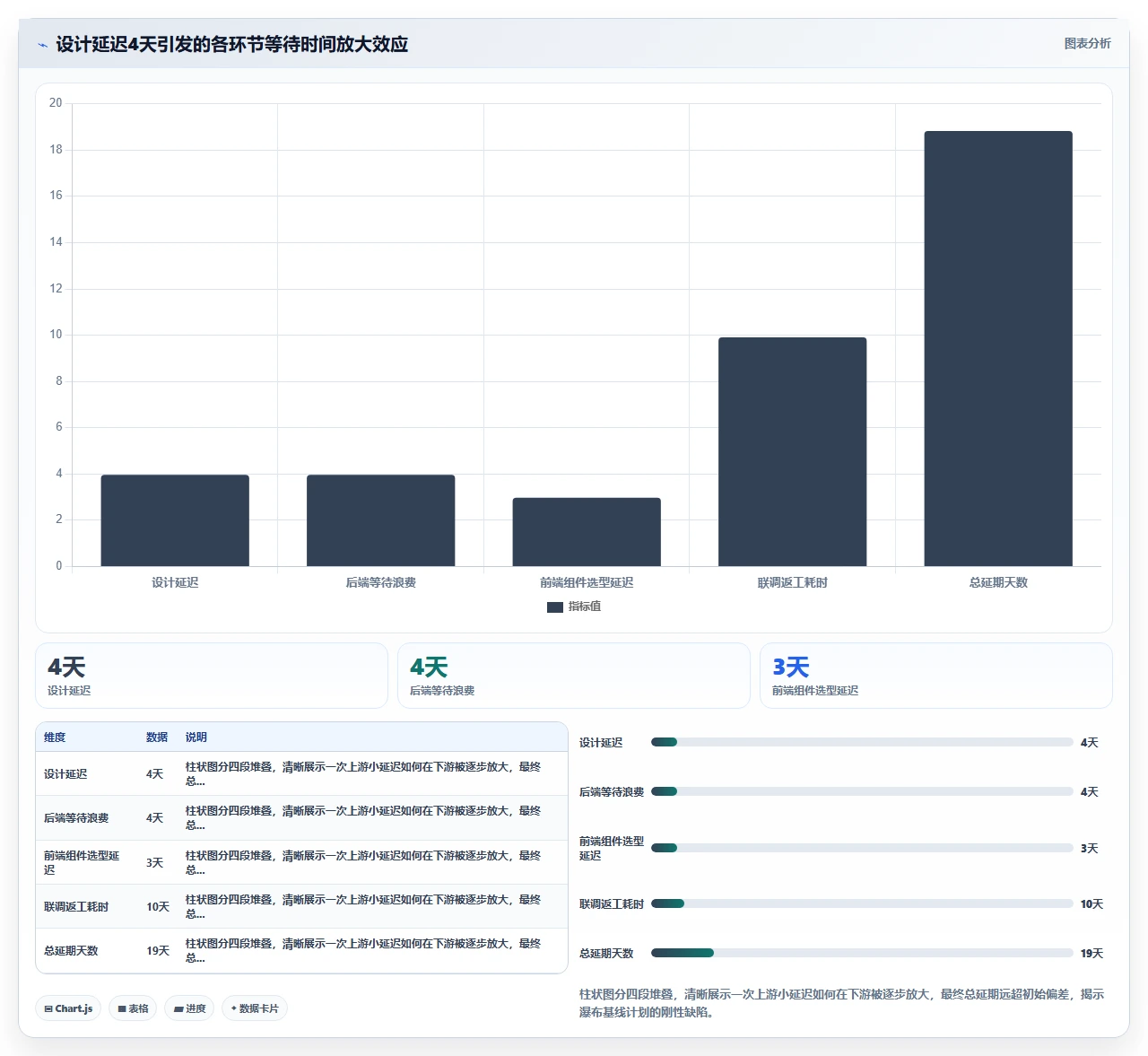Click the blue icon beside the chart title

(x=42, y=45)
